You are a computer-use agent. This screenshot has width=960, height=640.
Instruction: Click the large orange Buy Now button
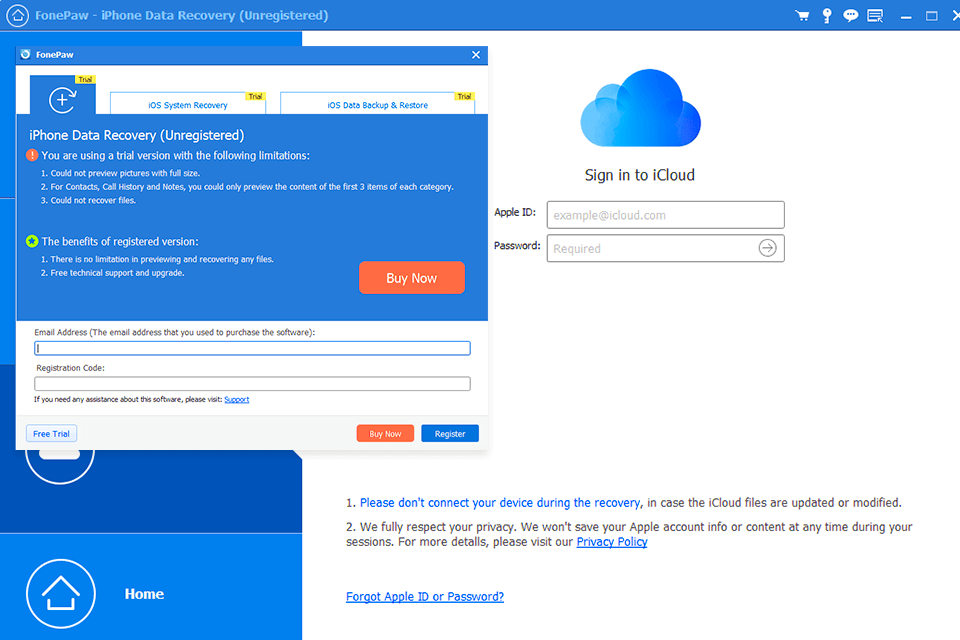(x=412, y=278)
